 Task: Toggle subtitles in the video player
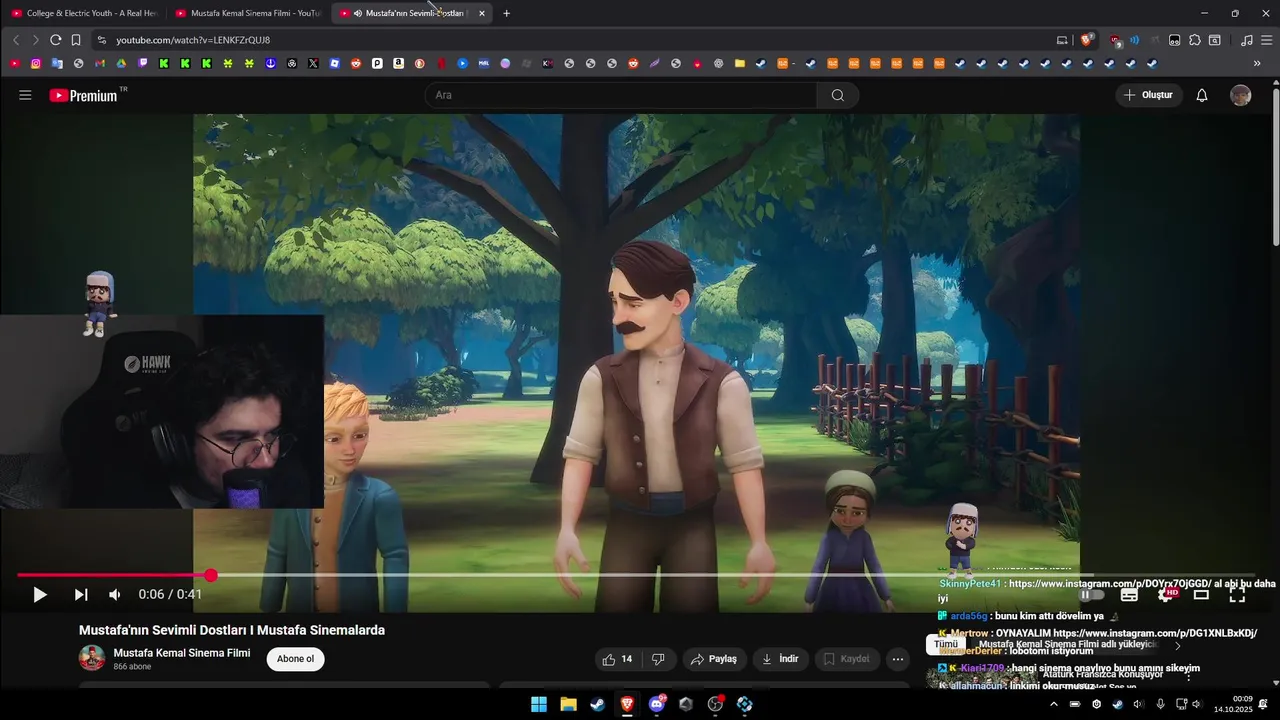[1129, 595]
